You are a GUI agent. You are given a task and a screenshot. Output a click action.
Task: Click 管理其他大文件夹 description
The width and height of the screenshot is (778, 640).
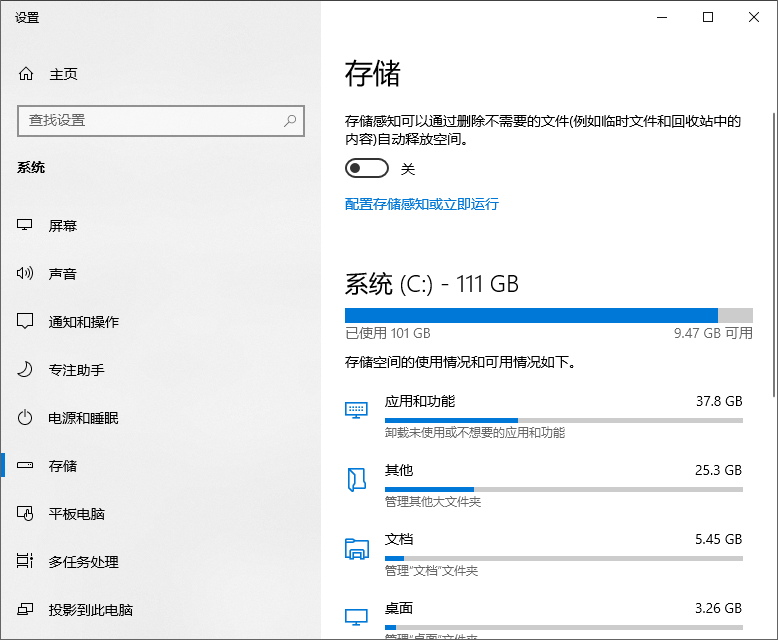point(433,502)
